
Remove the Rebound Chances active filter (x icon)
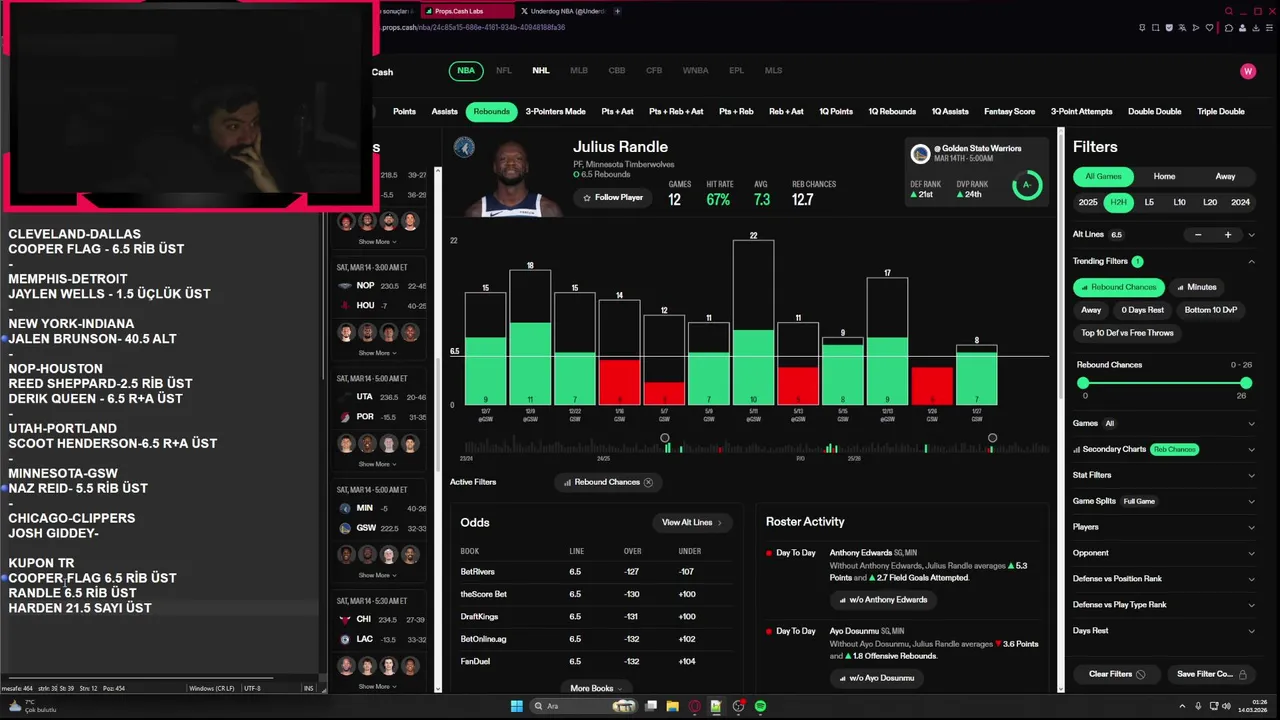tap(648, 482)
